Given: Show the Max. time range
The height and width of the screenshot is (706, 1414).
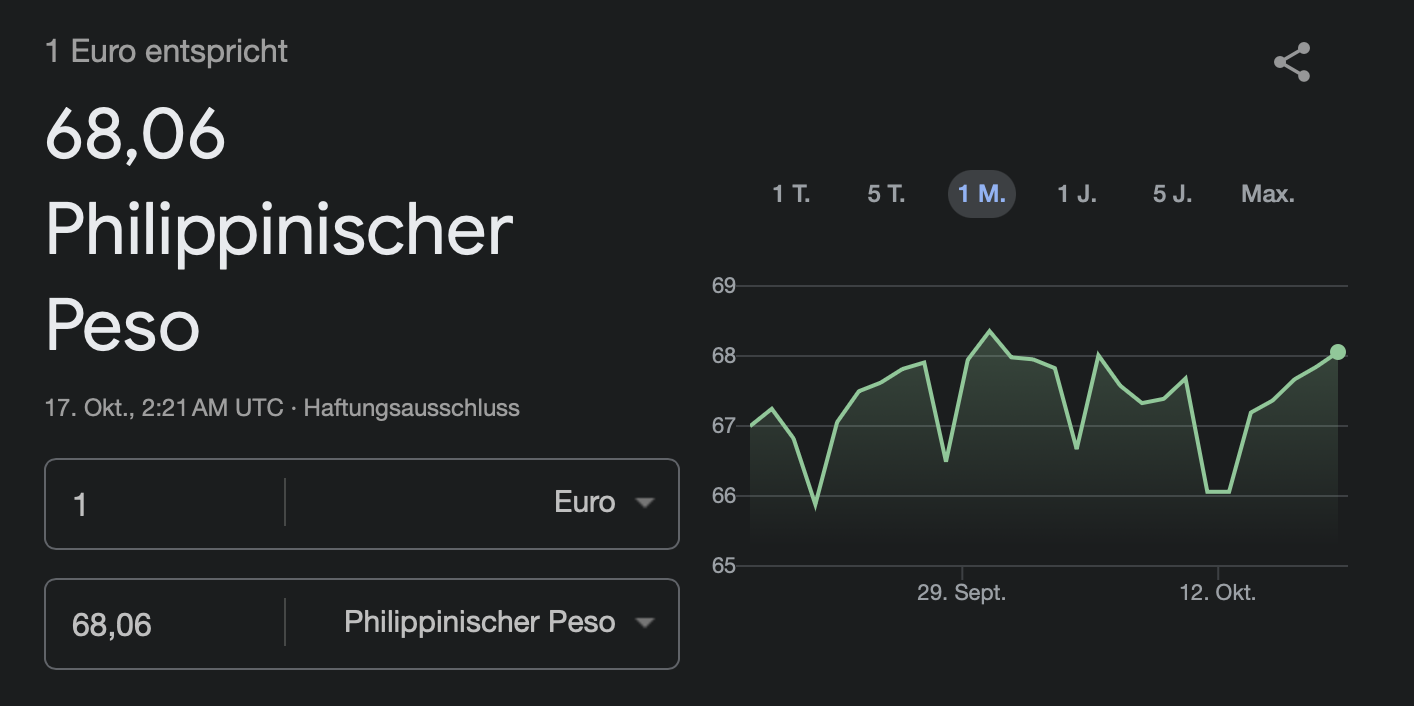Looking at the screenshot, I should click(x=1268, y=194).
